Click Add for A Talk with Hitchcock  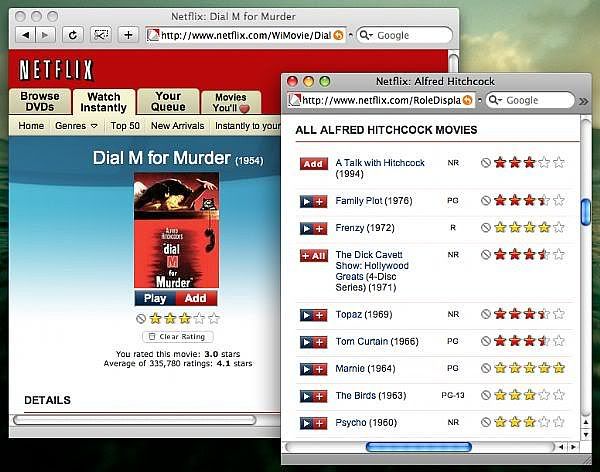click(314, 164)
